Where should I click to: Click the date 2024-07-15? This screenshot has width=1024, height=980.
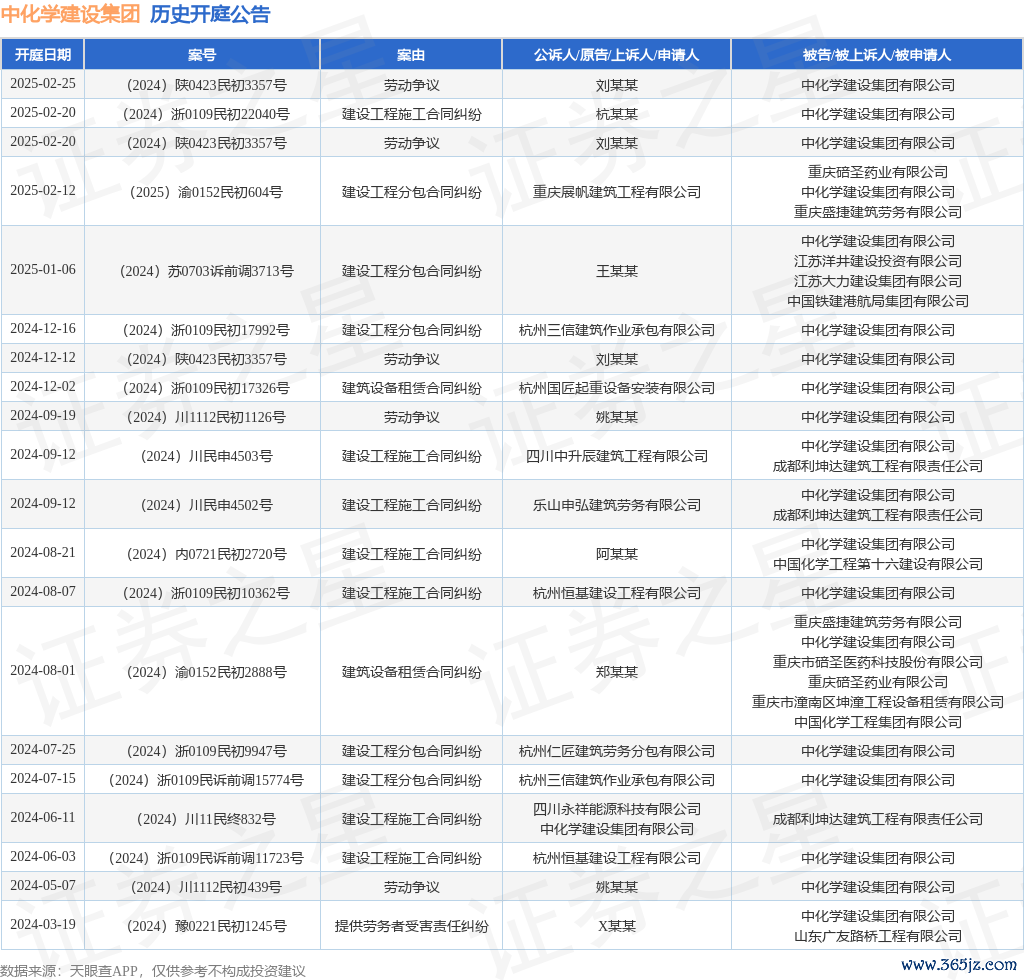[43, 779]
